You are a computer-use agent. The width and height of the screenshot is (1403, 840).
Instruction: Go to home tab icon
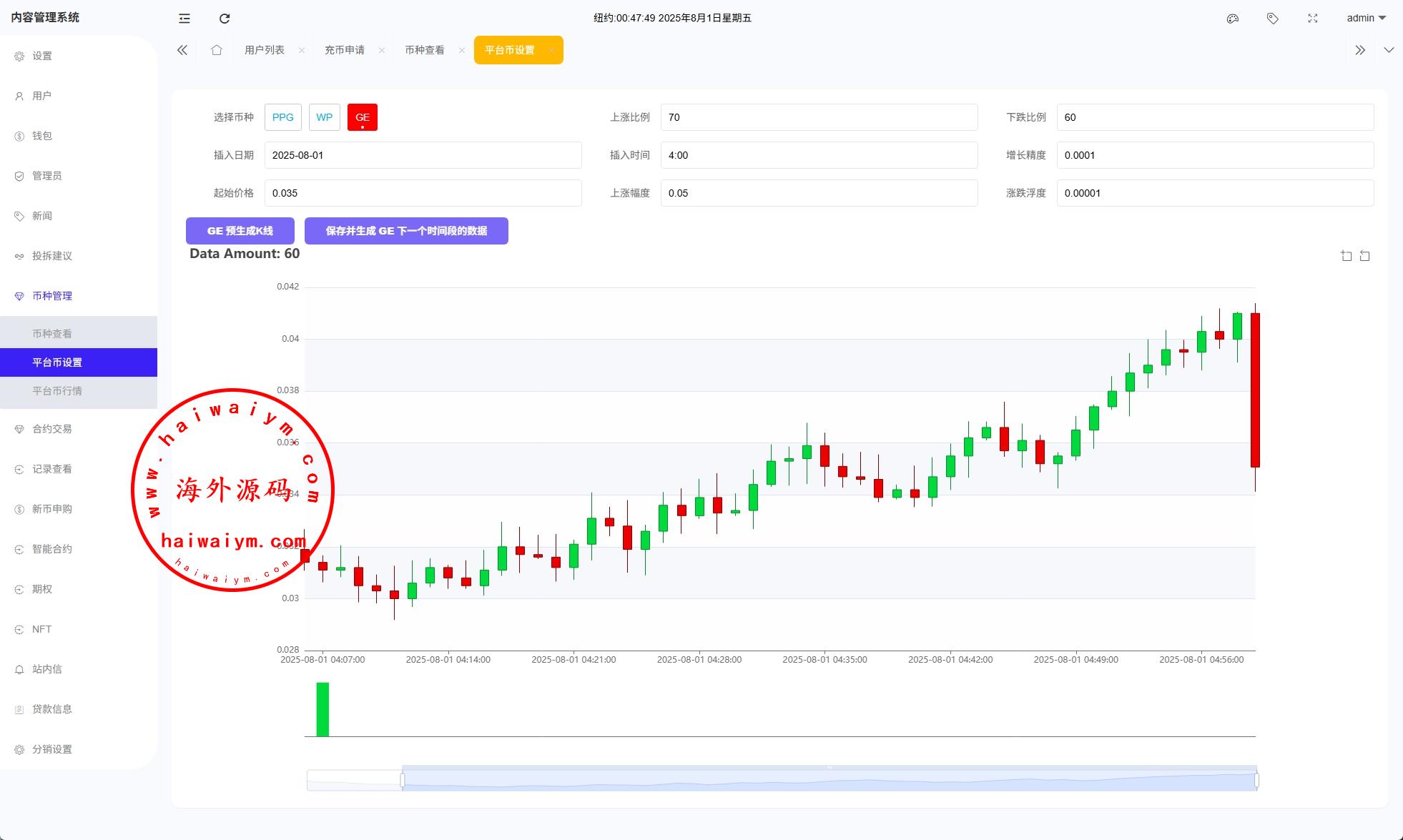click(x=217, y=50)
